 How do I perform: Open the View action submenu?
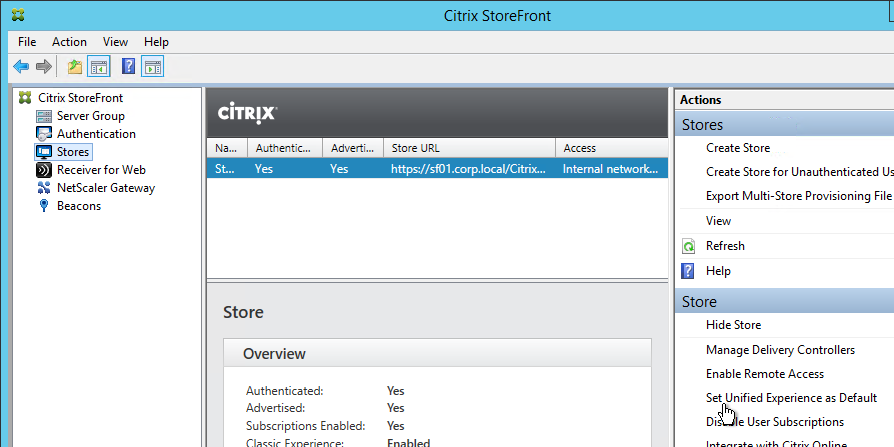[718, 221]
